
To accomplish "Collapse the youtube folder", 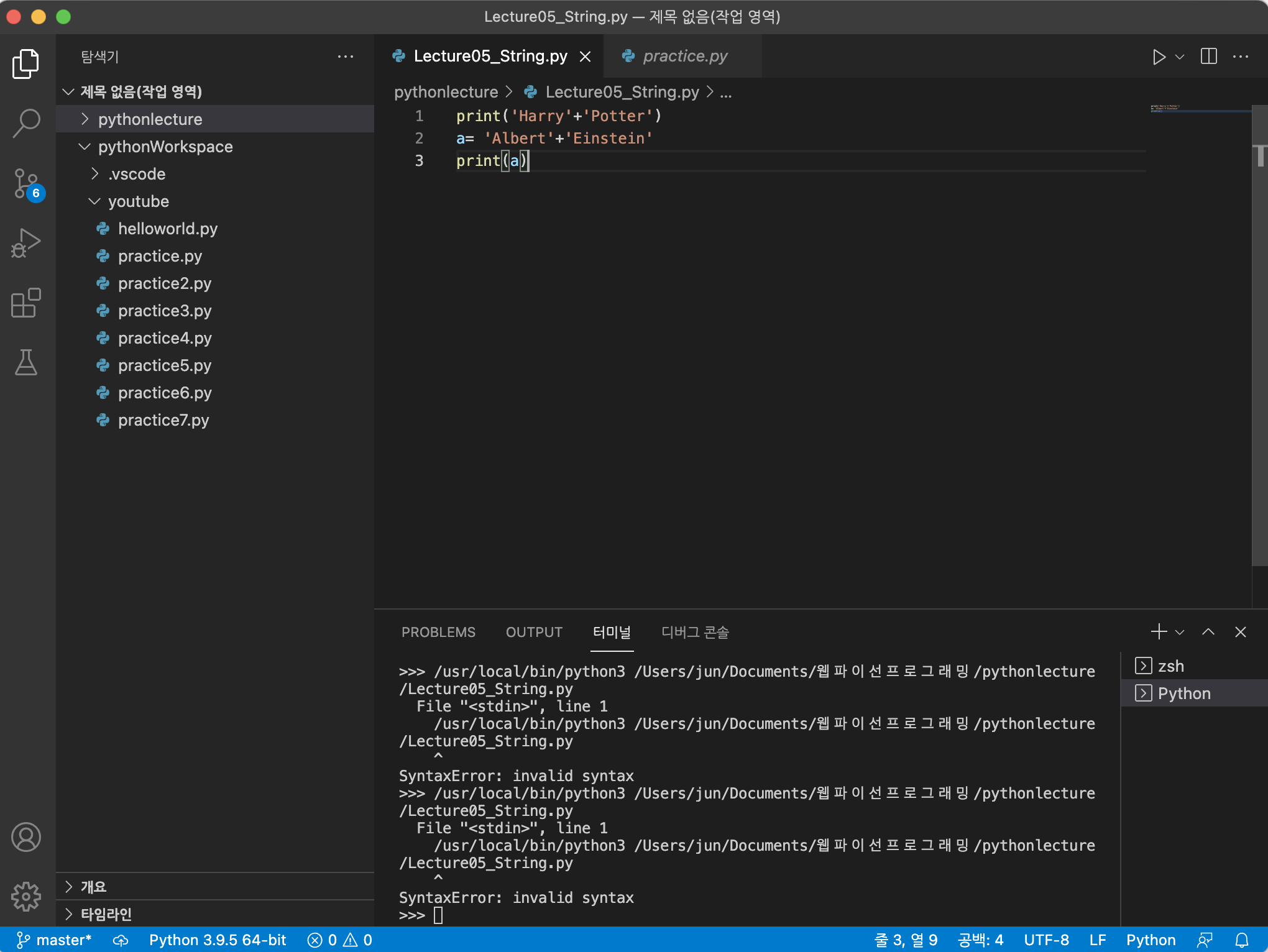I will click(215, 201).
